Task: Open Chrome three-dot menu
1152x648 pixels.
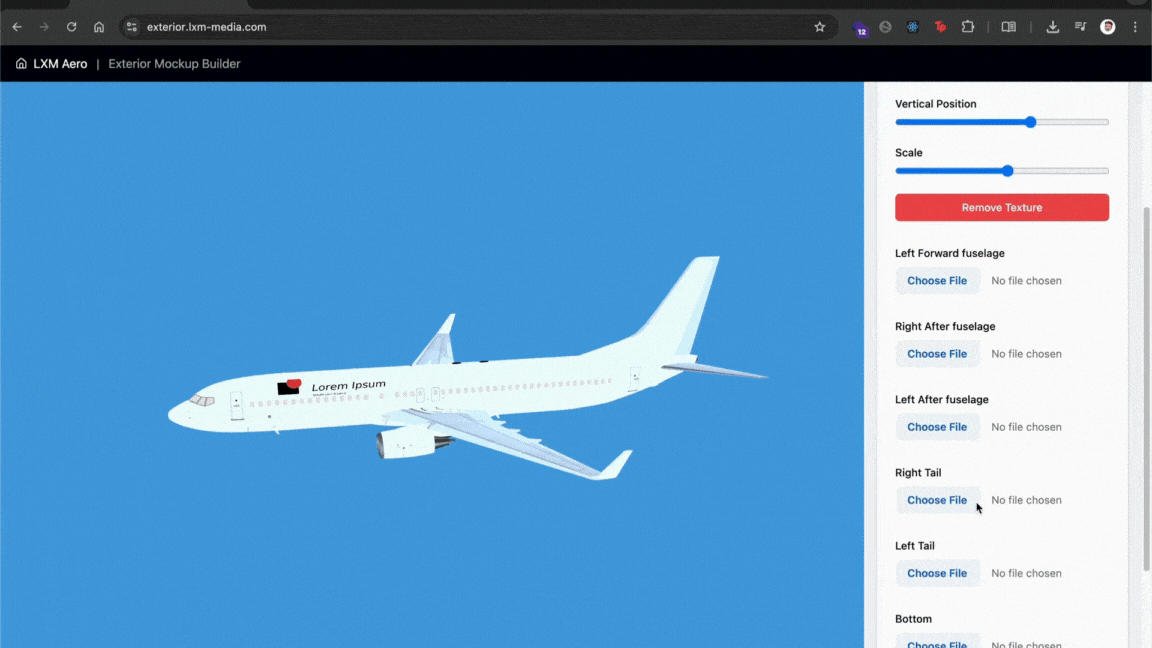Action: pyautogui.click(x=1135, y=27)
